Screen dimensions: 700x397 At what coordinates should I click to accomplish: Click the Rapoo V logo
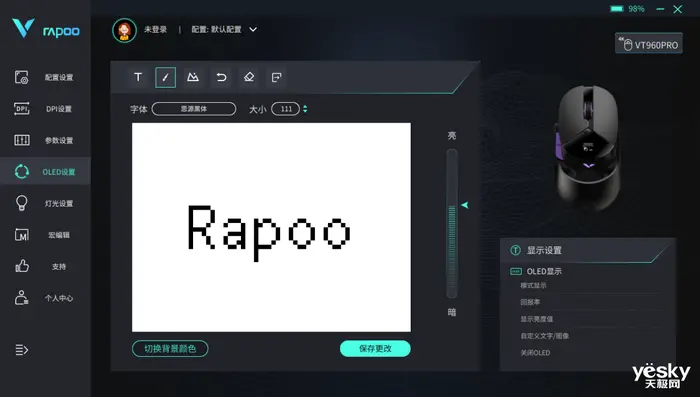pyautogui.click(x=23, y=28)
